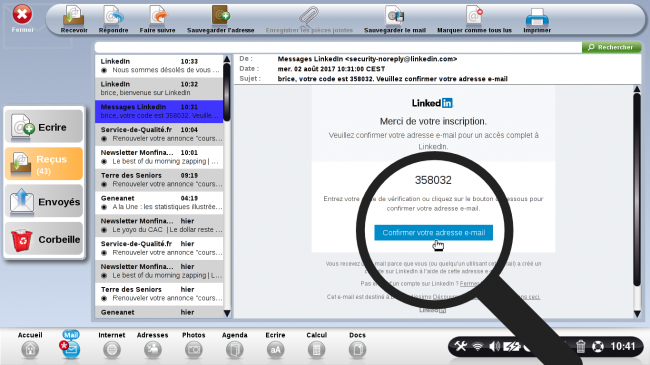
Task: Click message pane scrollbar down arrow
Action: click(637, 314)
